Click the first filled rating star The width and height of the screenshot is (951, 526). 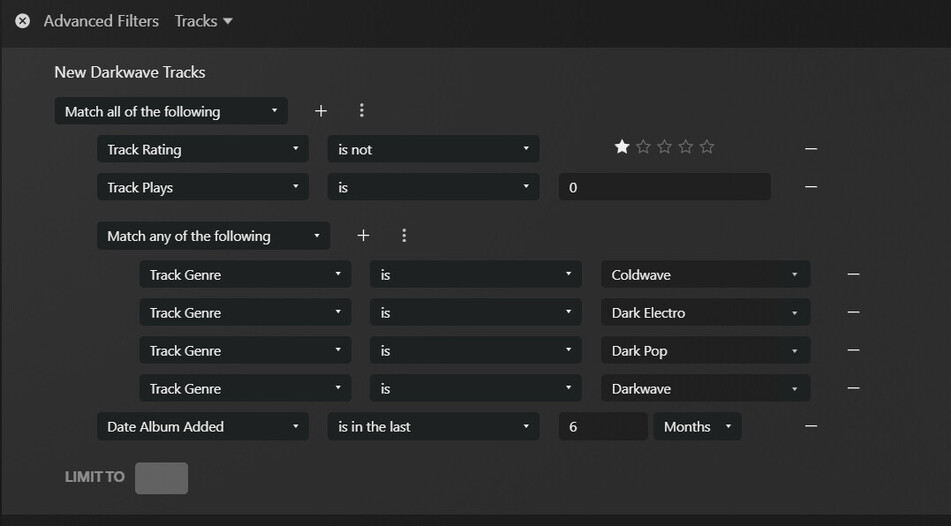622,147
